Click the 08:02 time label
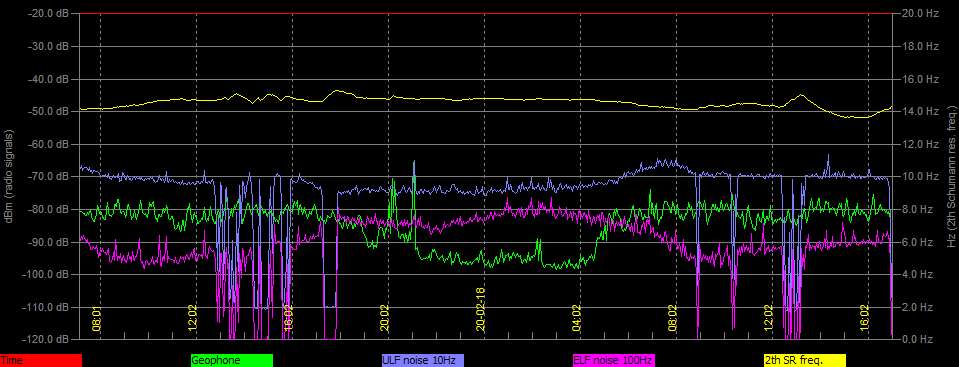Screen dimensions: 959x367 point(672,319)
